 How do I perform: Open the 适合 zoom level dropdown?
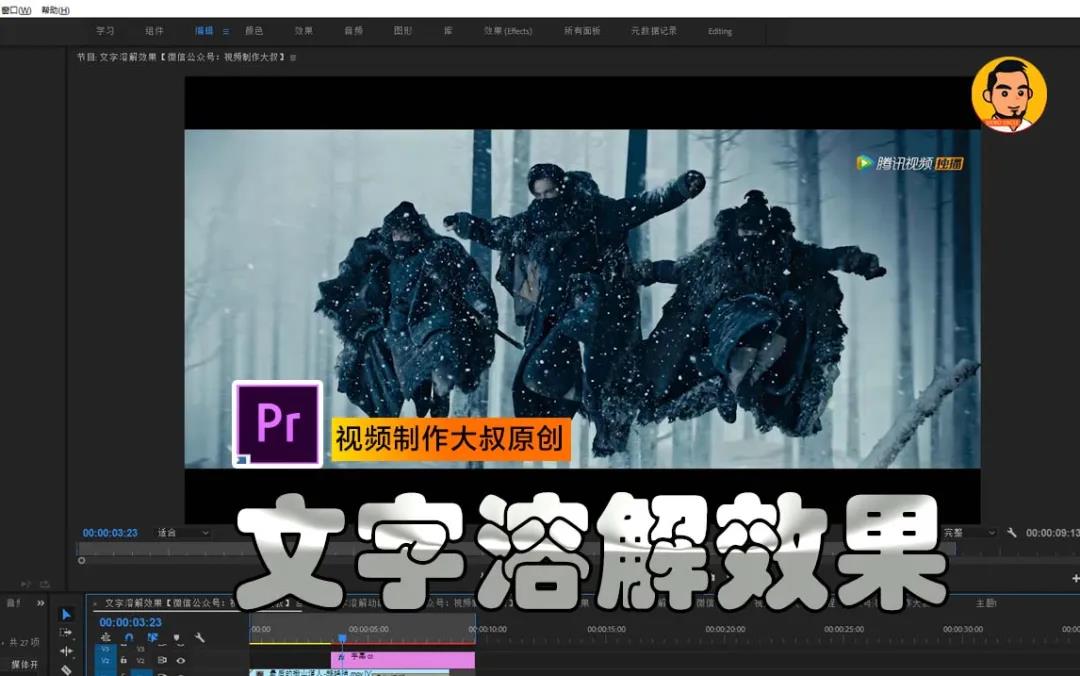point(183,533)
